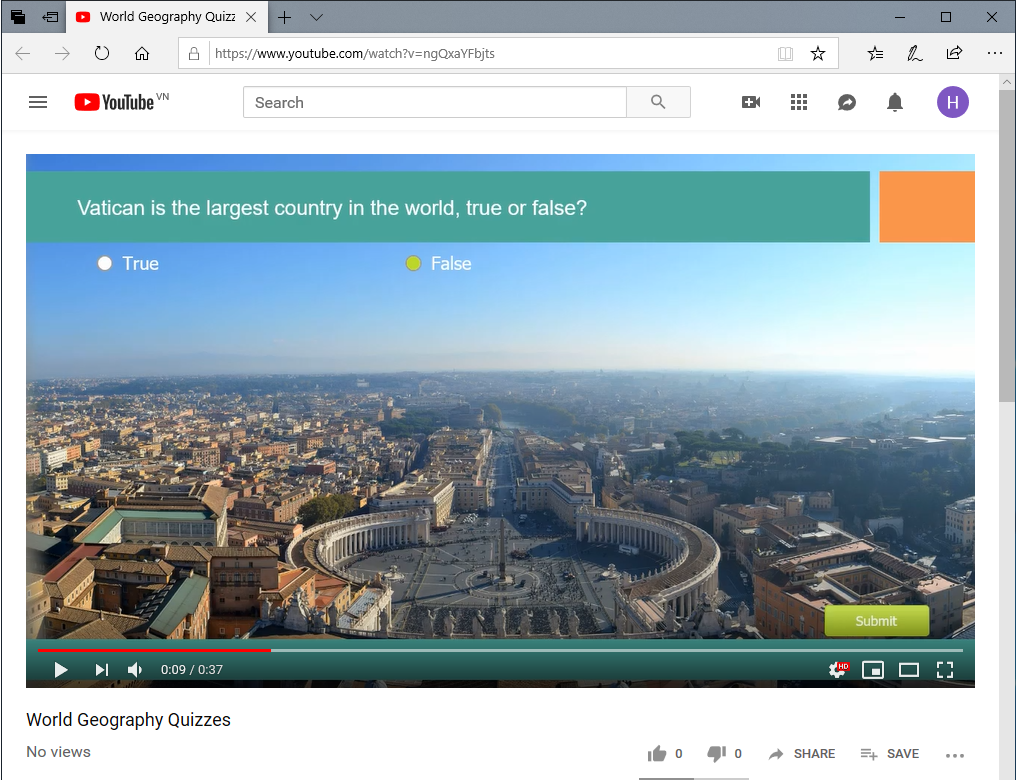The width and height of the screenshot is (1017, 780).
Task: Select the False radio option
Action: [413, 264]
